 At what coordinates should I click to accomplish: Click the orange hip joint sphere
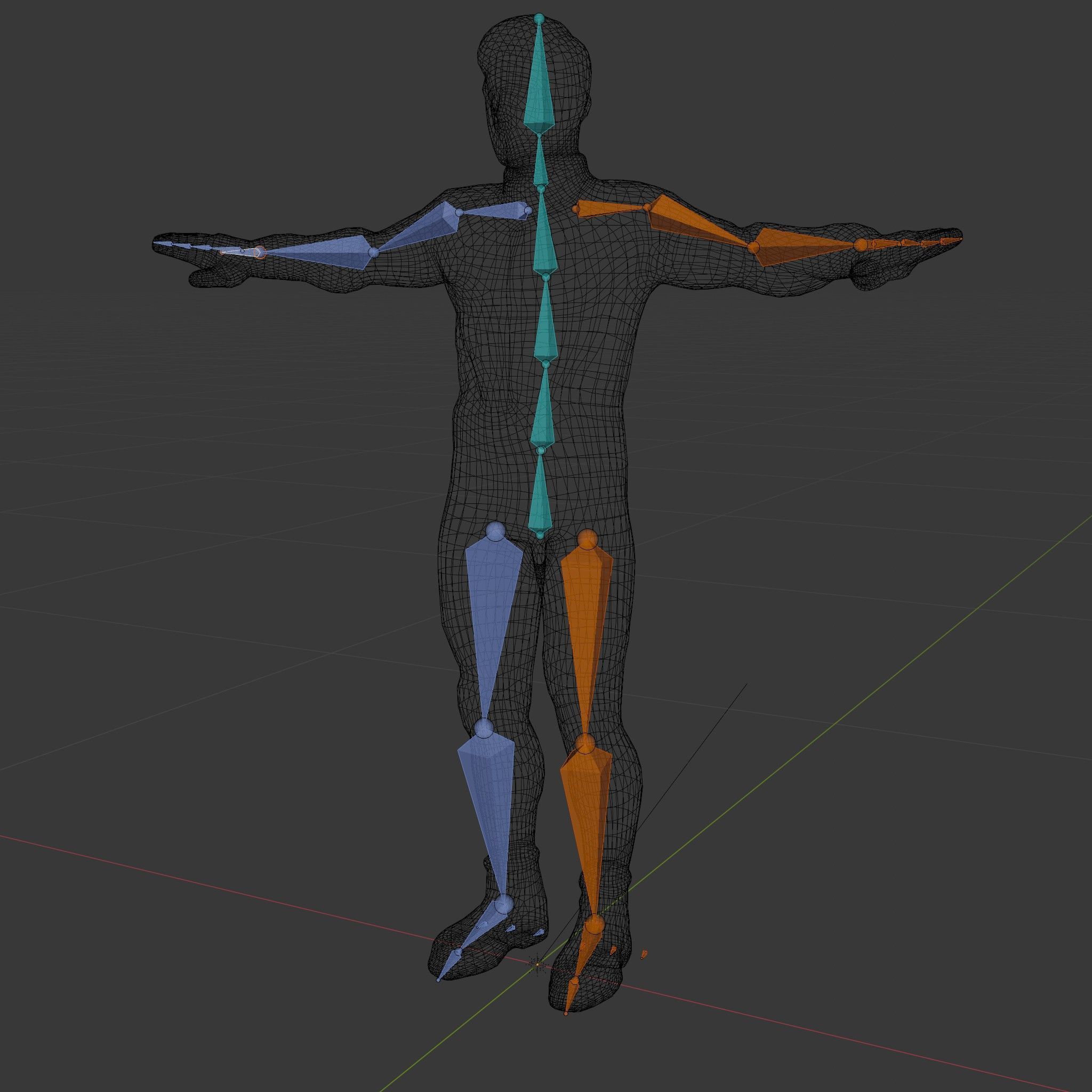coord(588,540)
